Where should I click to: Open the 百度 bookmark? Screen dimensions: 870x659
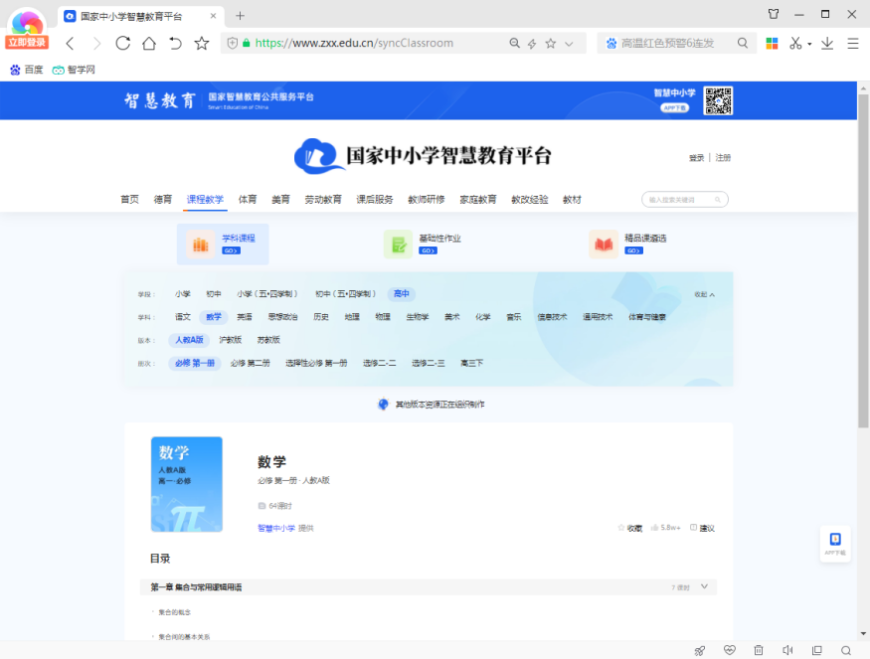point(27,70)
